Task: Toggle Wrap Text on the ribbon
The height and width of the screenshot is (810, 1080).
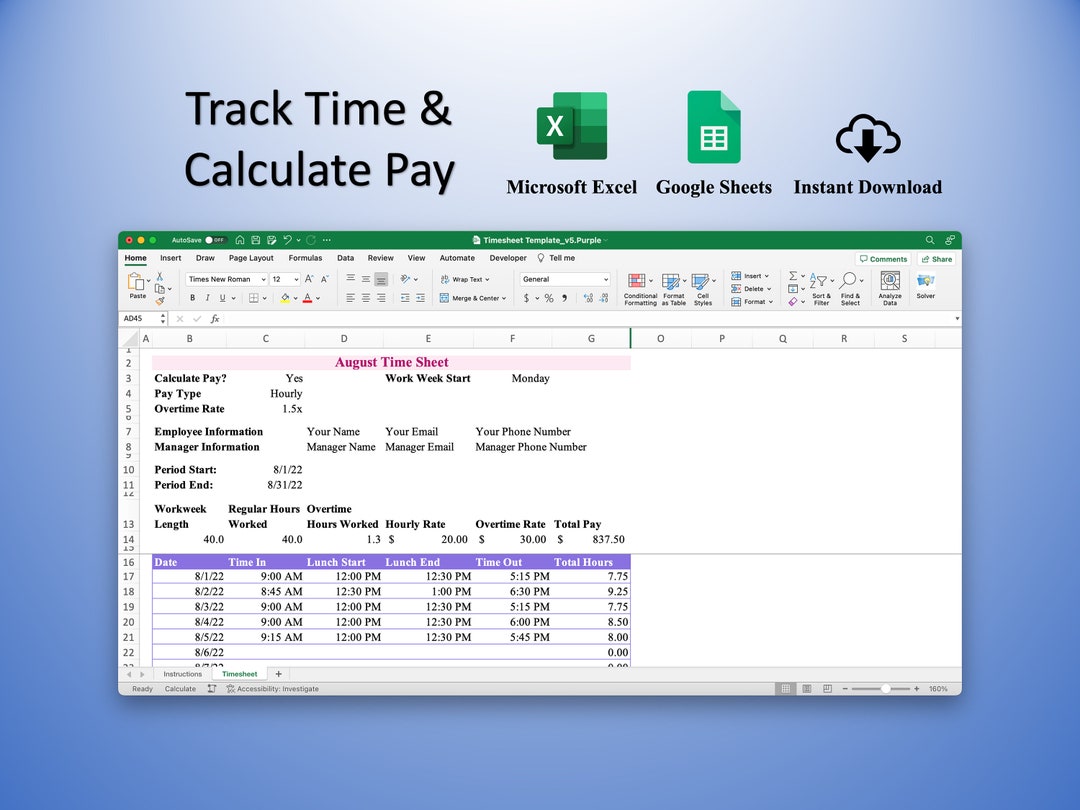Action: point(465,279)
